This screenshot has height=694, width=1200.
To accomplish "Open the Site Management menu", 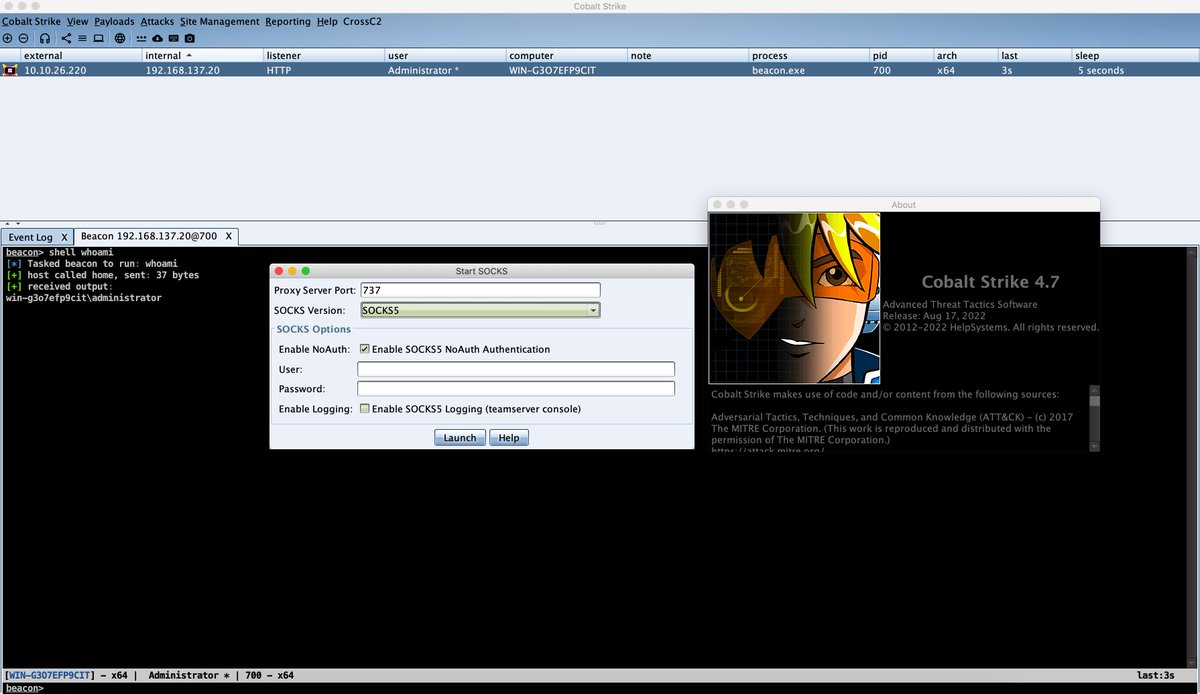I will click(219, 21).
